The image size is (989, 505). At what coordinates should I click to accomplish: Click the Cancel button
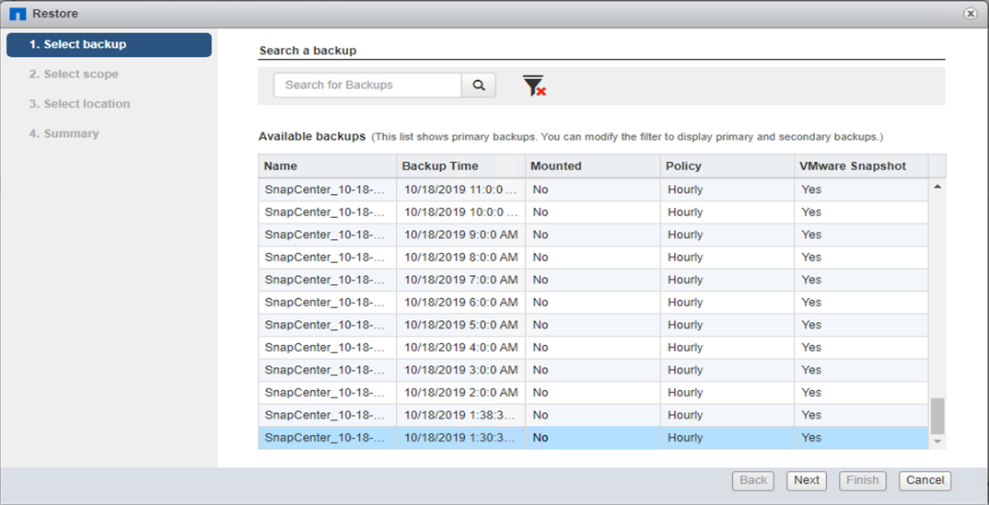click(925, 480)
